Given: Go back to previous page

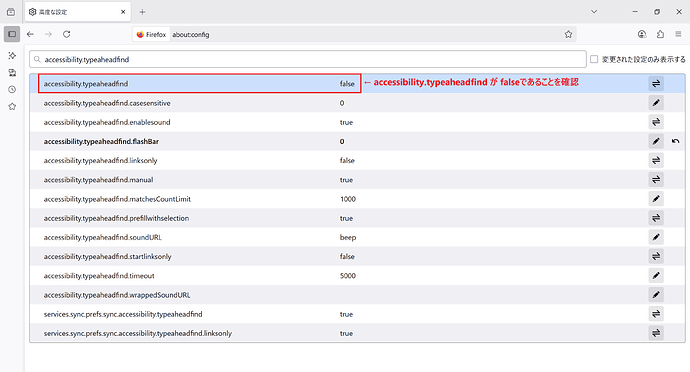Looking at the screenshot, I should 30,34.
